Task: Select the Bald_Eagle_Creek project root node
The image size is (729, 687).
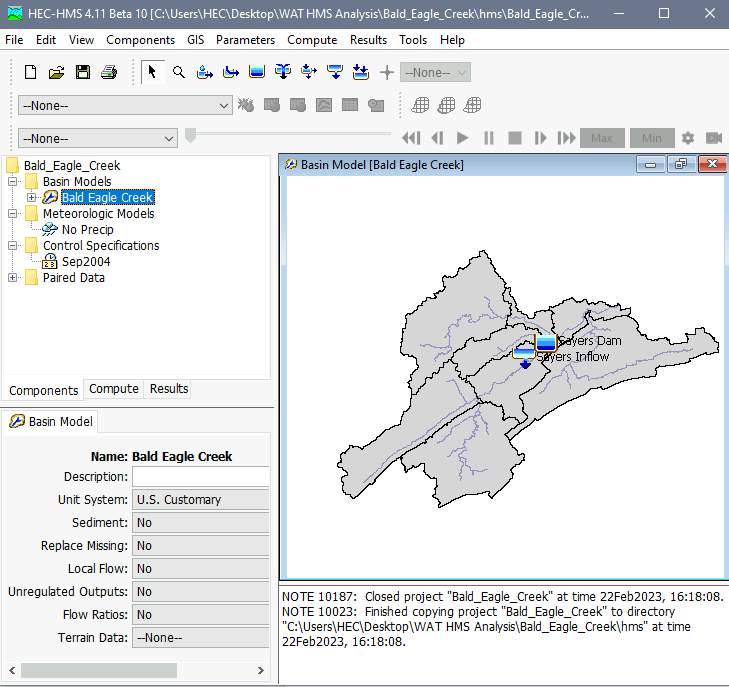Action: (x=72, y=165)
